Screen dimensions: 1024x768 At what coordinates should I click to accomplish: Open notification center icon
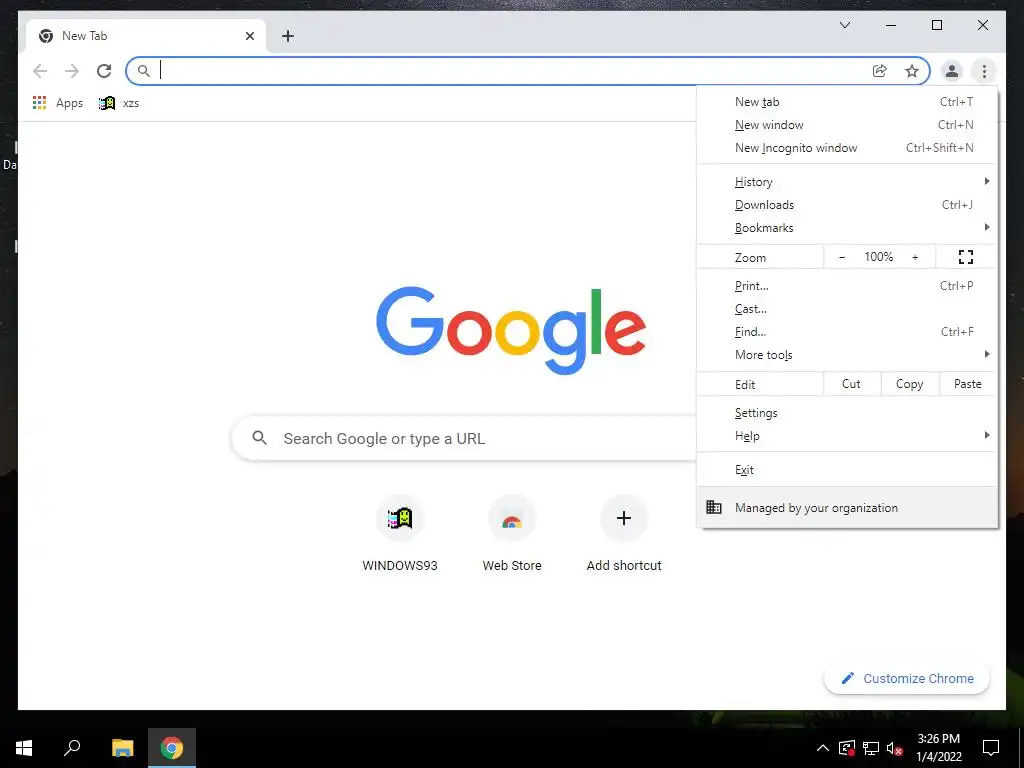pos(991,748)
